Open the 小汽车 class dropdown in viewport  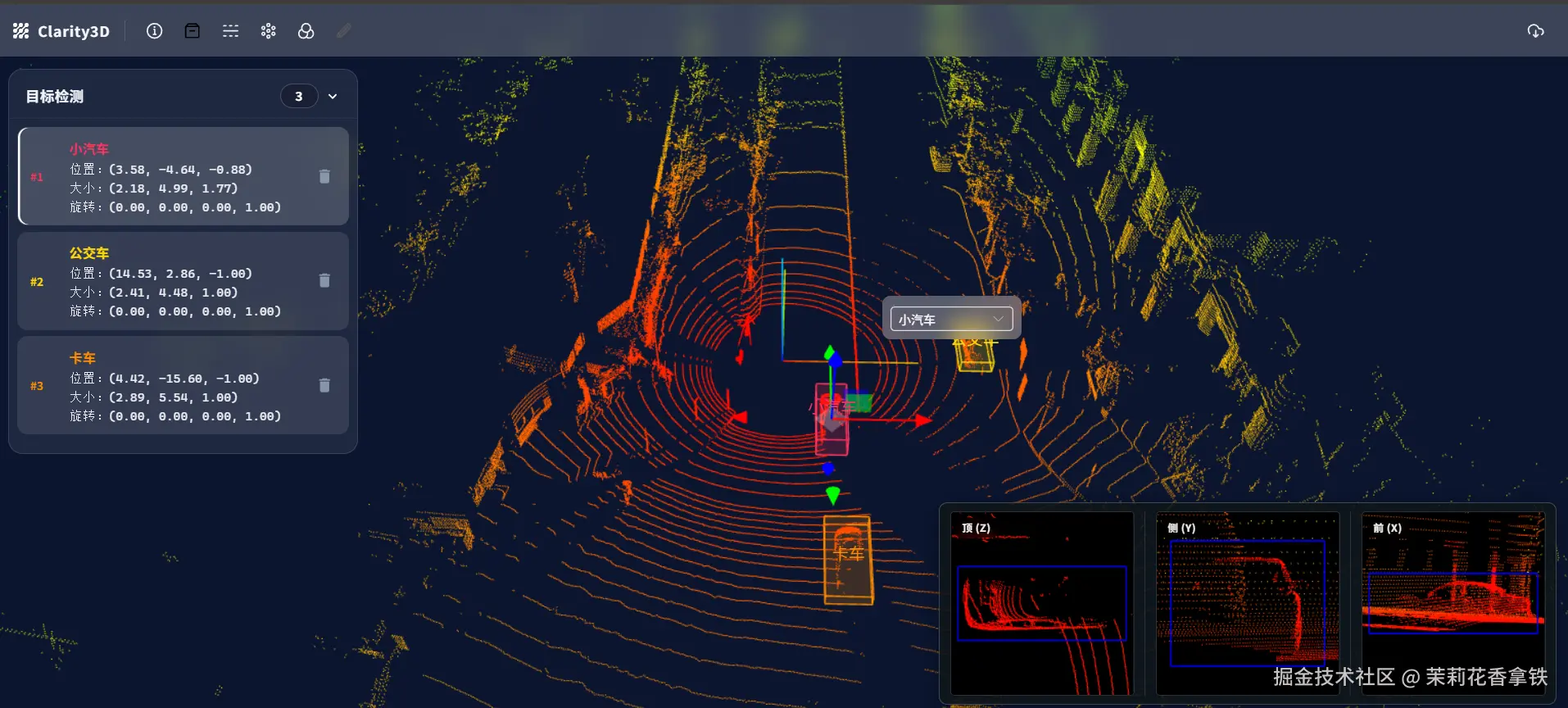[x=951, y=320]
